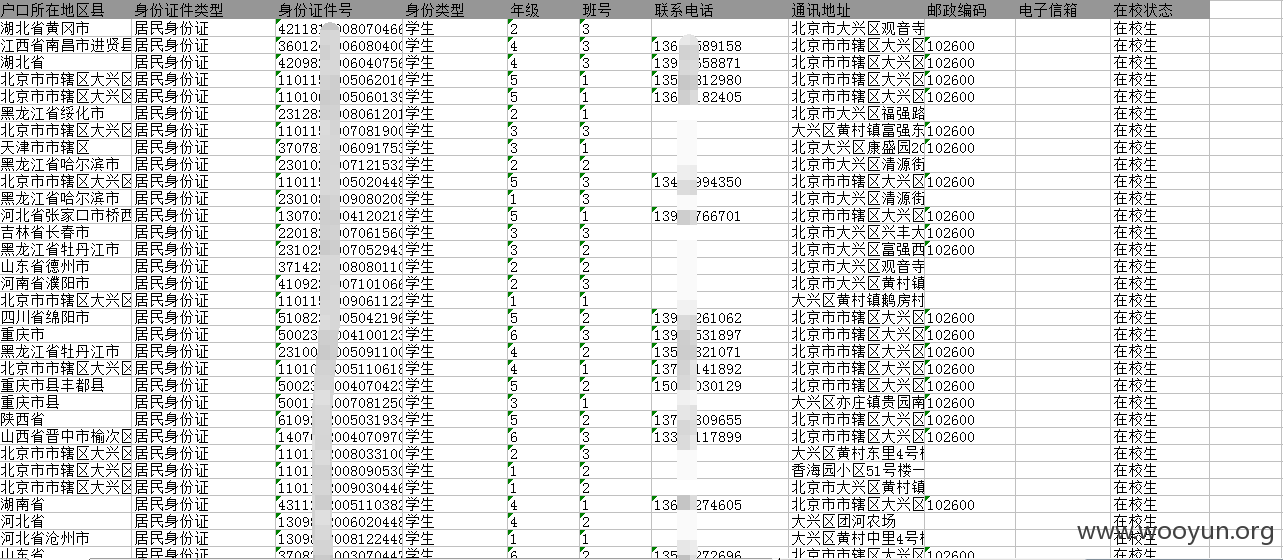Click the address cell starting 大兴区黄村中里4号
The image size is (1283, 560).
click(856, 539)
